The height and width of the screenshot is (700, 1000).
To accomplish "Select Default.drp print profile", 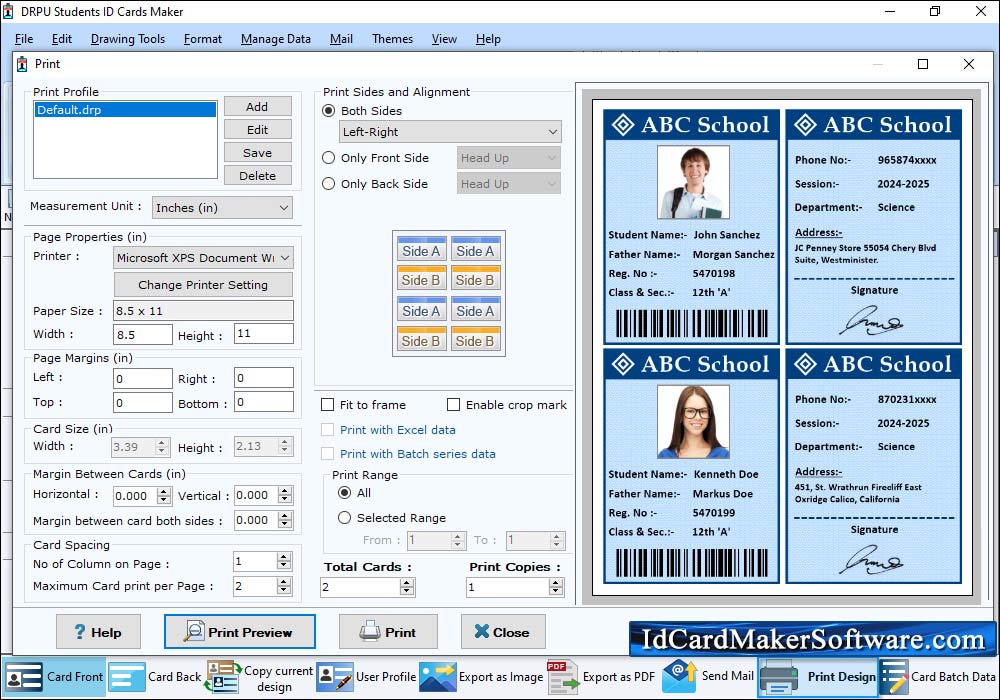I will 125,110.
